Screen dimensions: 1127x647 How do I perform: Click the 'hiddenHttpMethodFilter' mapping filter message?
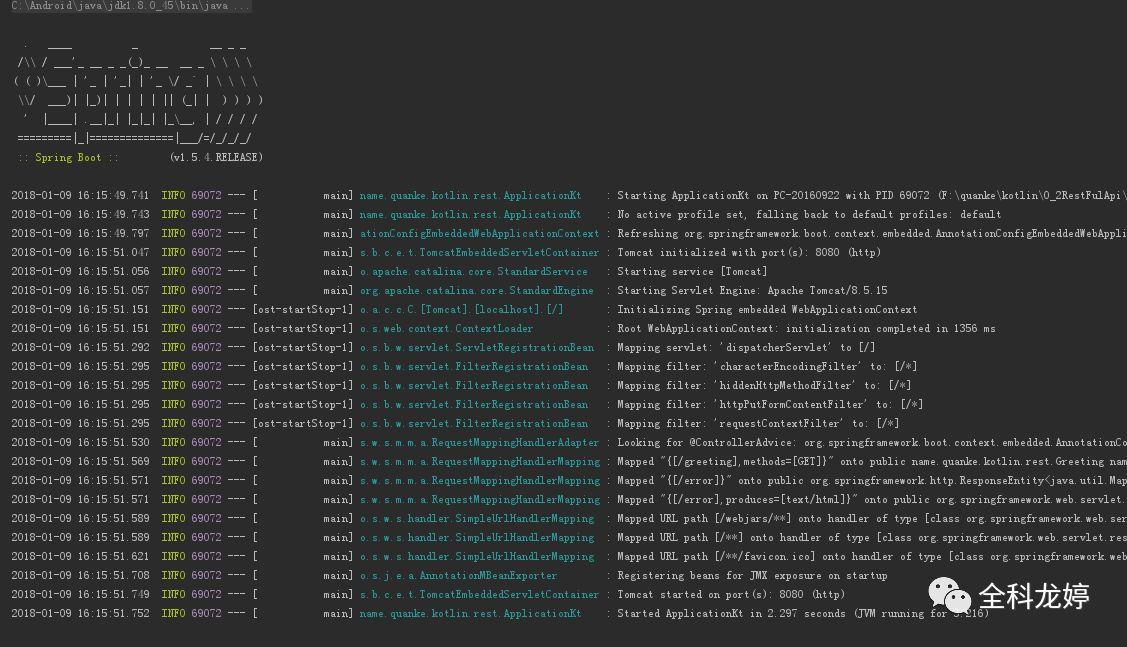coord(764,385)
